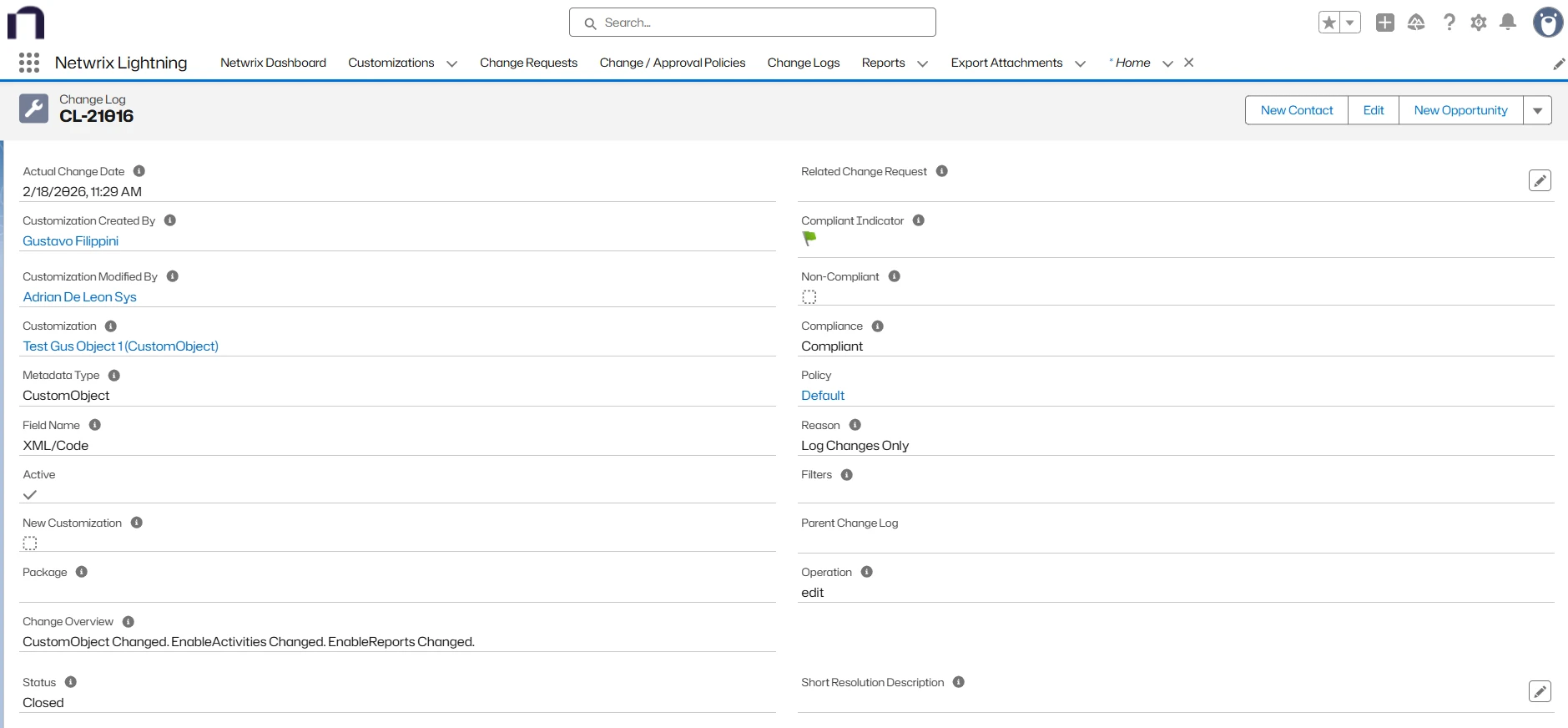
Task: Open the Setup gear icon
Action: coord(1478,23)
